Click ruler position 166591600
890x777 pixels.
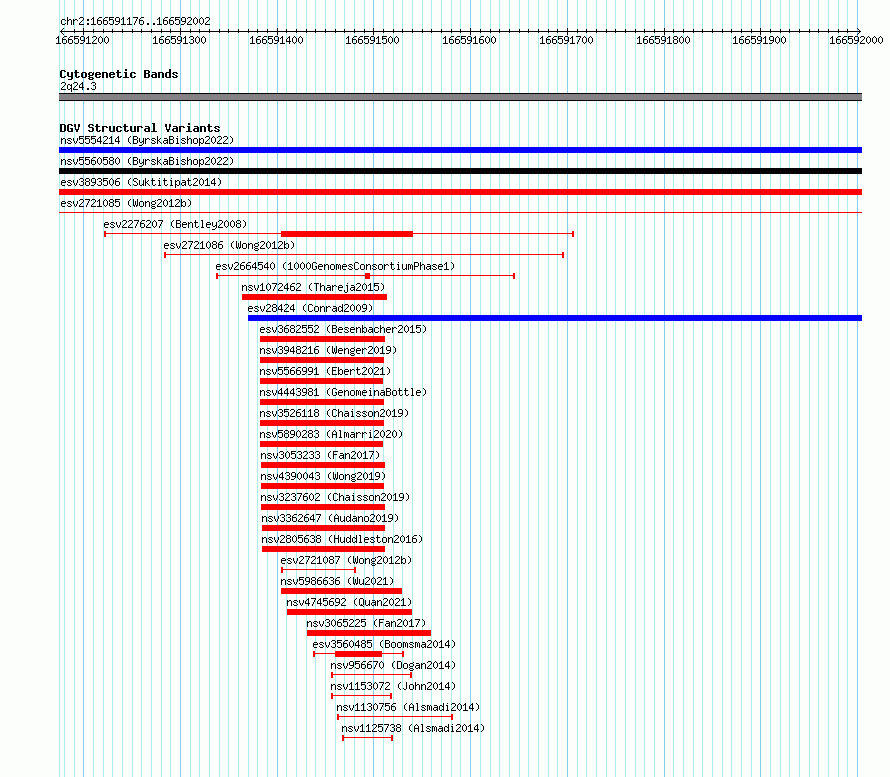pos(469,40)
